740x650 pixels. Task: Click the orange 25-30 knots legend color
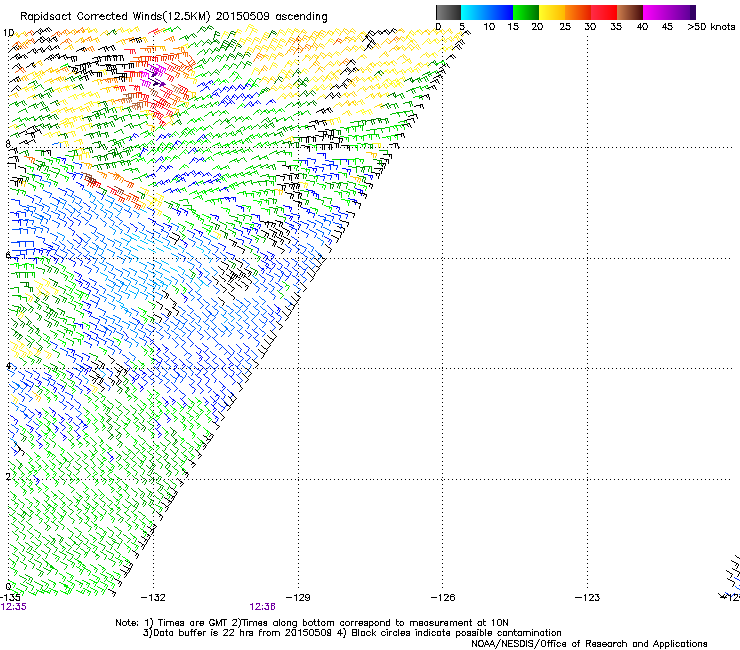point(578,12)
